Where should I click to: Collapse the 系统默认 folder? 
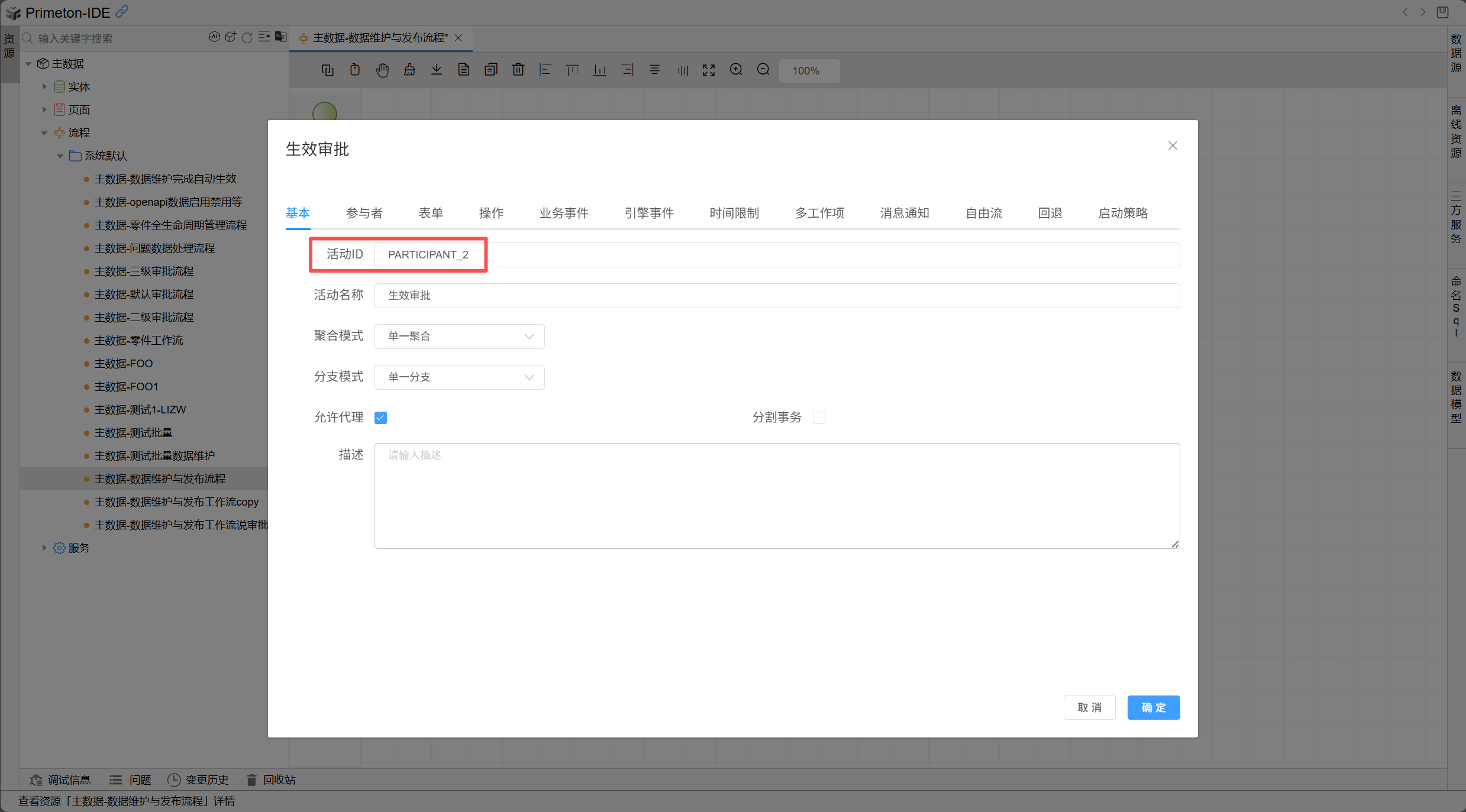(60, 156)
